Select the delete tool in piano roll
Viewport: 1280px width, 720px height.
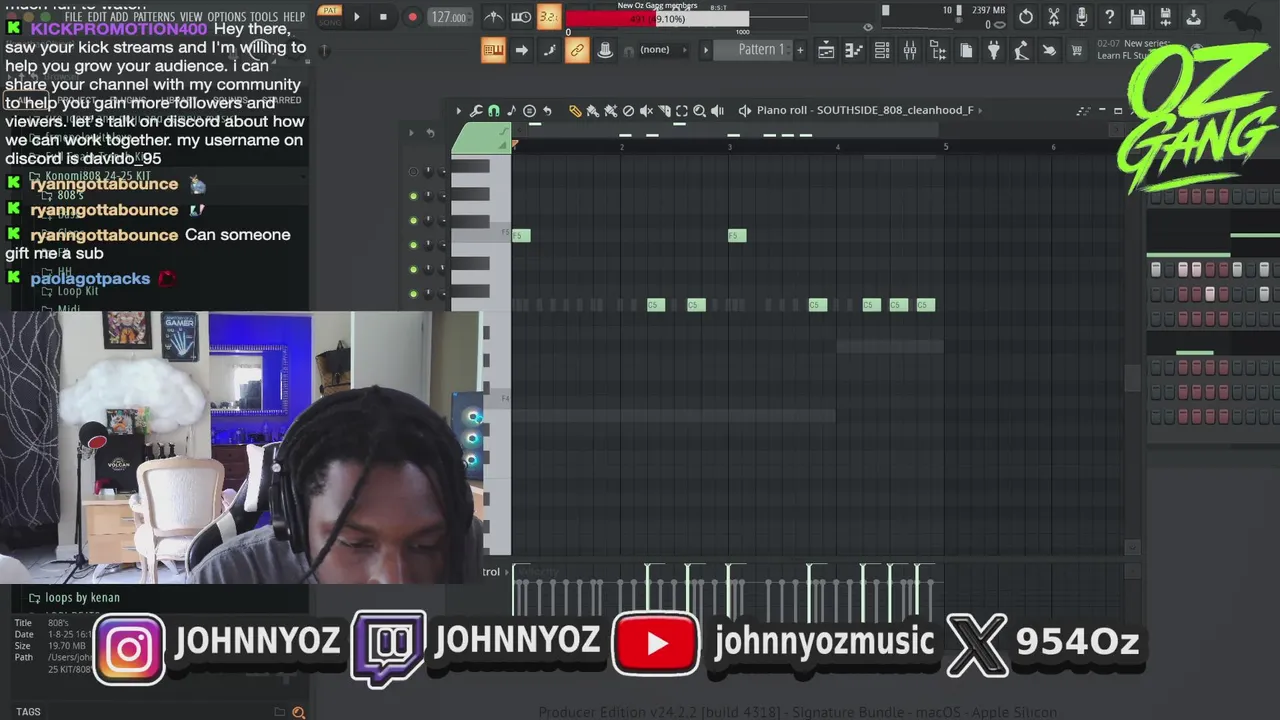coord(628,111)
